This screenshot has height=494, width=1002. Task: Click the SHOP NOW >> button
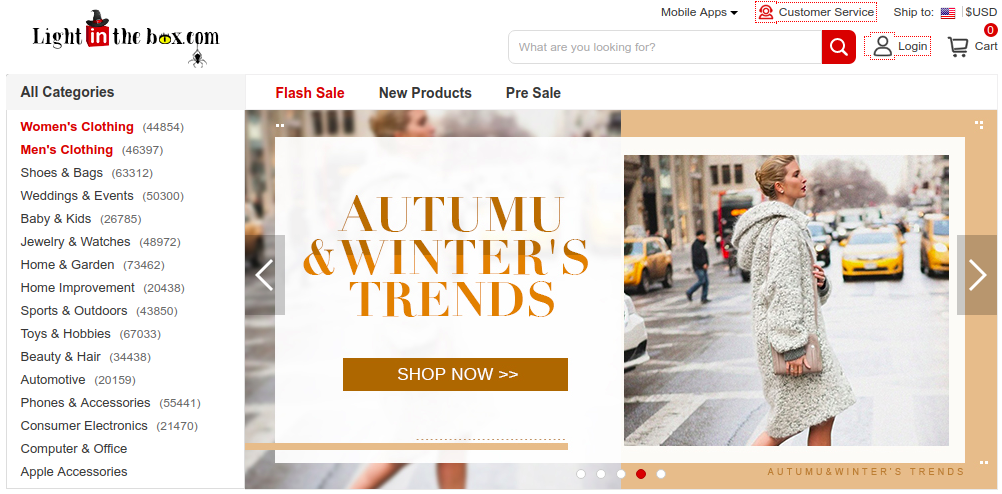[x=455, y=374]
